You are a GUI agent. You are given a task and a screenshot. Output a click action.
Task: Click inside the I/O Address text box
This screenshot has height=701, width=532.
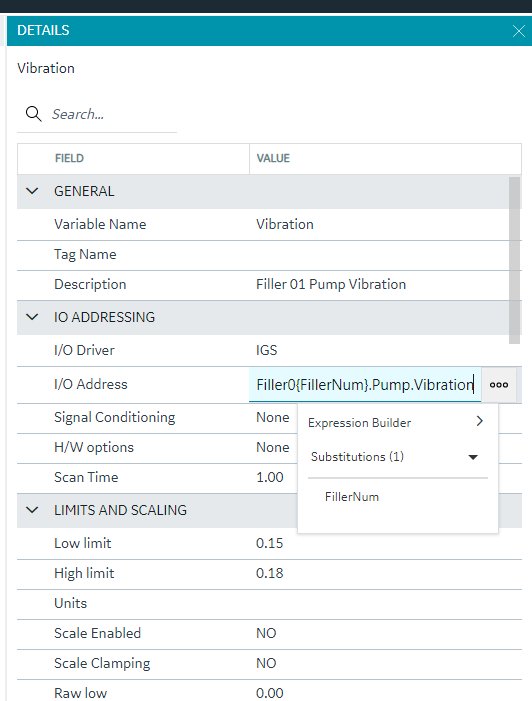(x=365, y=384)
